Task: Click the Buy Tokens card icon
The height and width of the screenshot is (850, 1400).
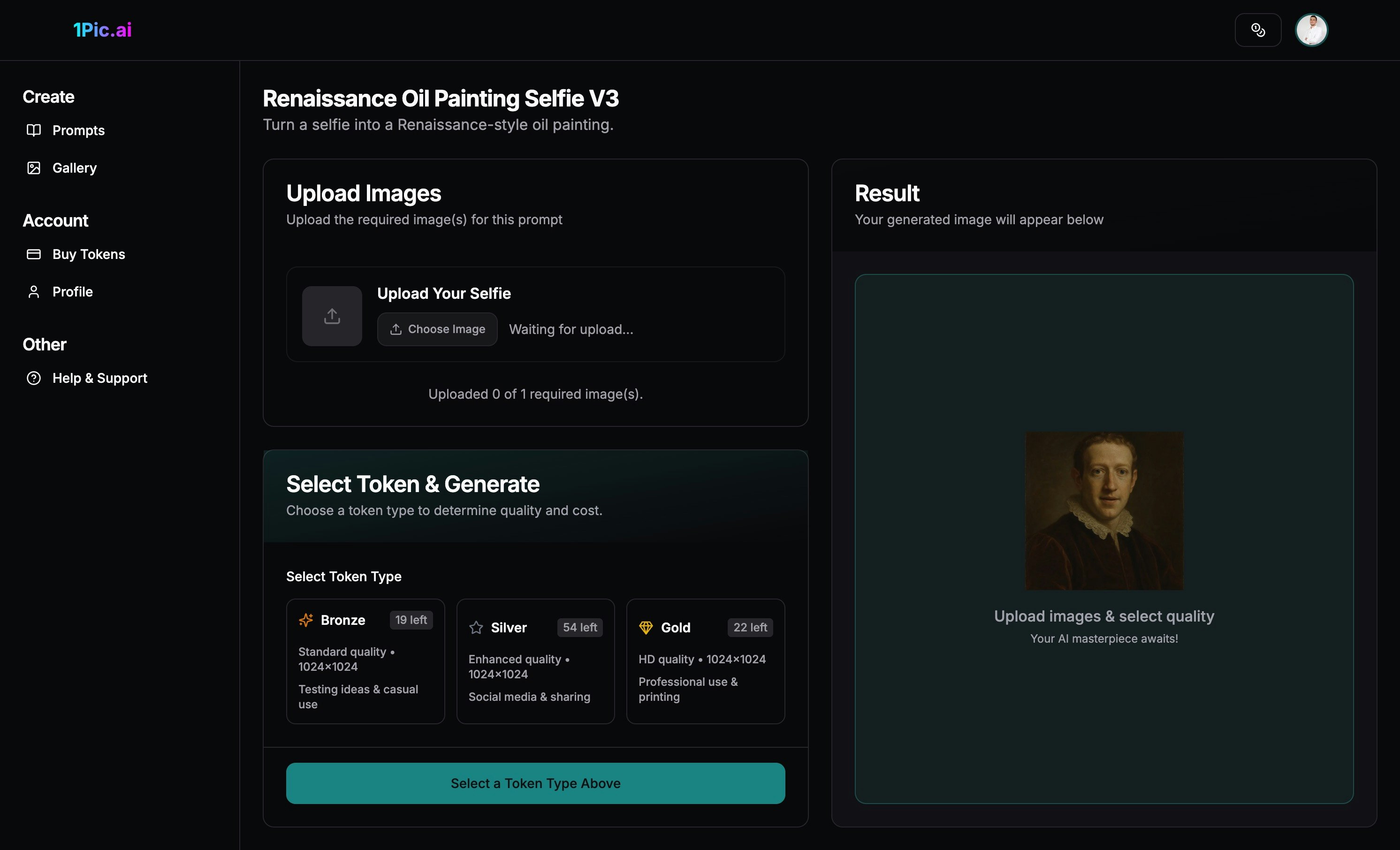Action: coord(33,254)
